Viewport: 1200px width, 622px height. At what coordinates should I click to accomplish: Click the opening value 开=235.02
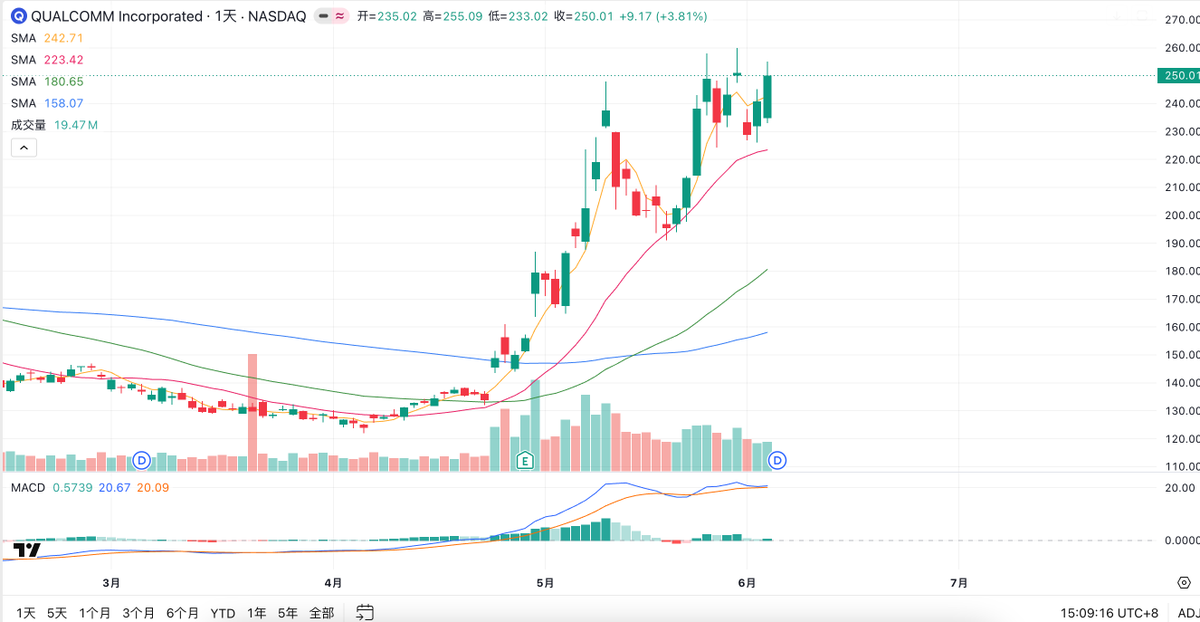(x=387, y=17)
